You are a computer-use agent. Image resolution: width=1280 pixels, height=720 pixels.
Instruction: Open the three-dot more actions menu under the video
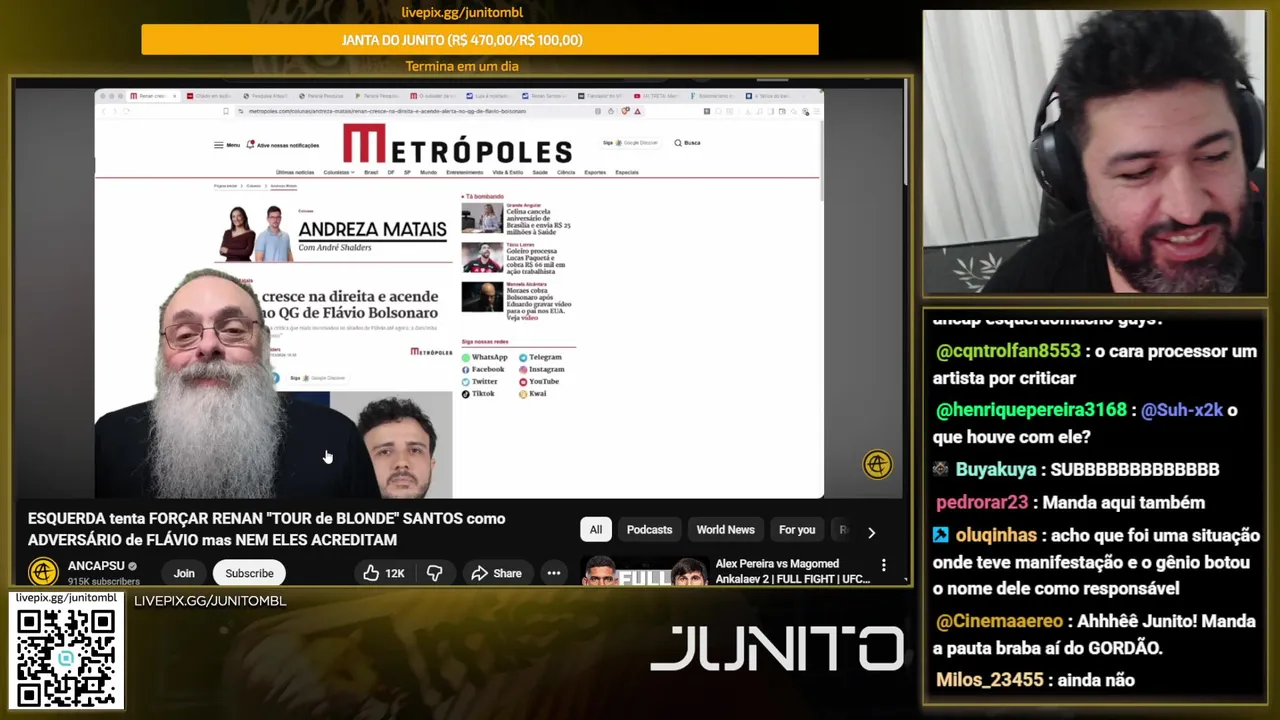pyautogui.click(x=553, y=573)
